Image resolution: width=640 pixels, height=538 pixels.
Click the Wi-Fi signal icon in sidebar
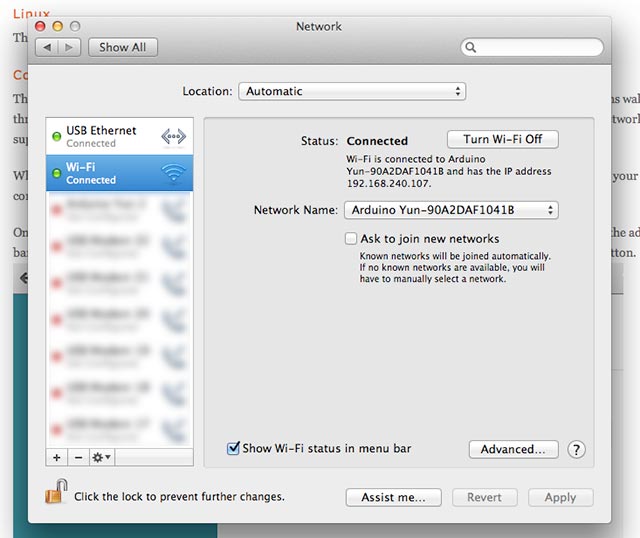(x=173, y=174)
